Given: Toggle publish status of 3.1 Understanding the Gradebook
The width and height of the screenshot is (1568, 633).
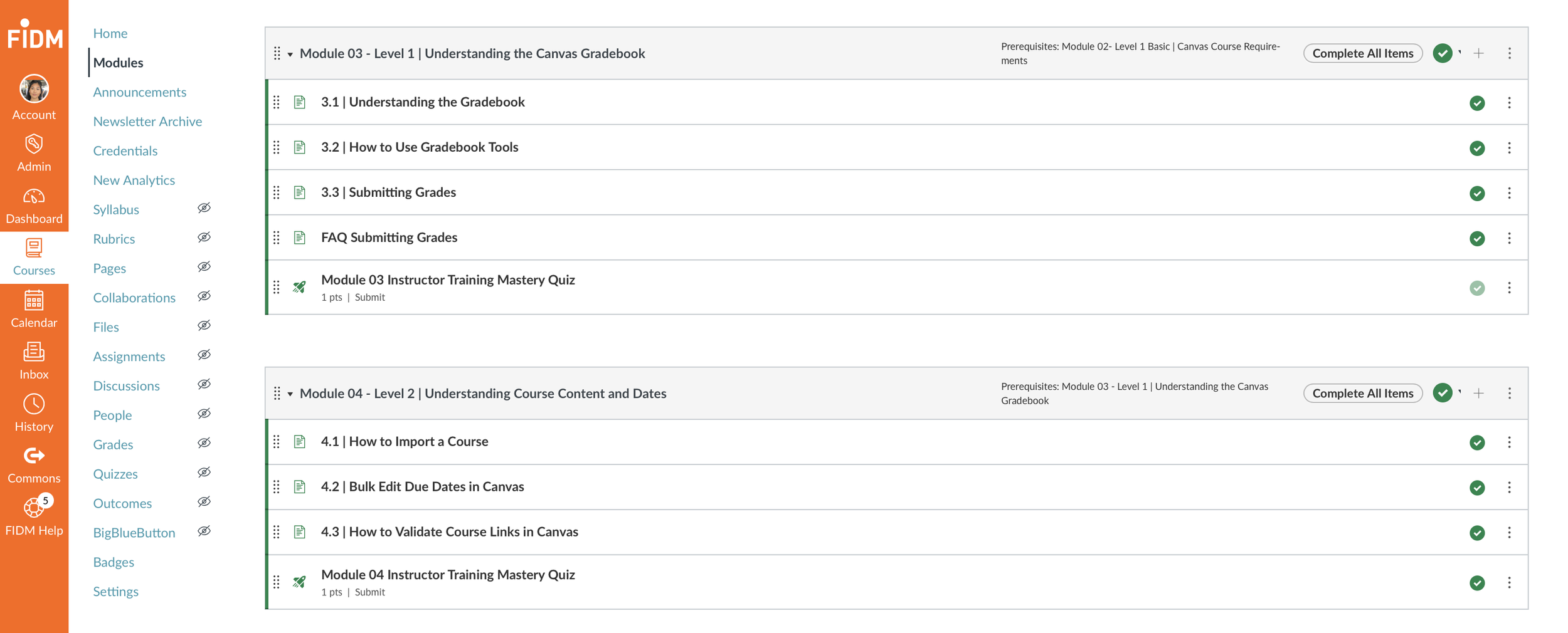Looking at the screenshot, I should coord(1477,103).
